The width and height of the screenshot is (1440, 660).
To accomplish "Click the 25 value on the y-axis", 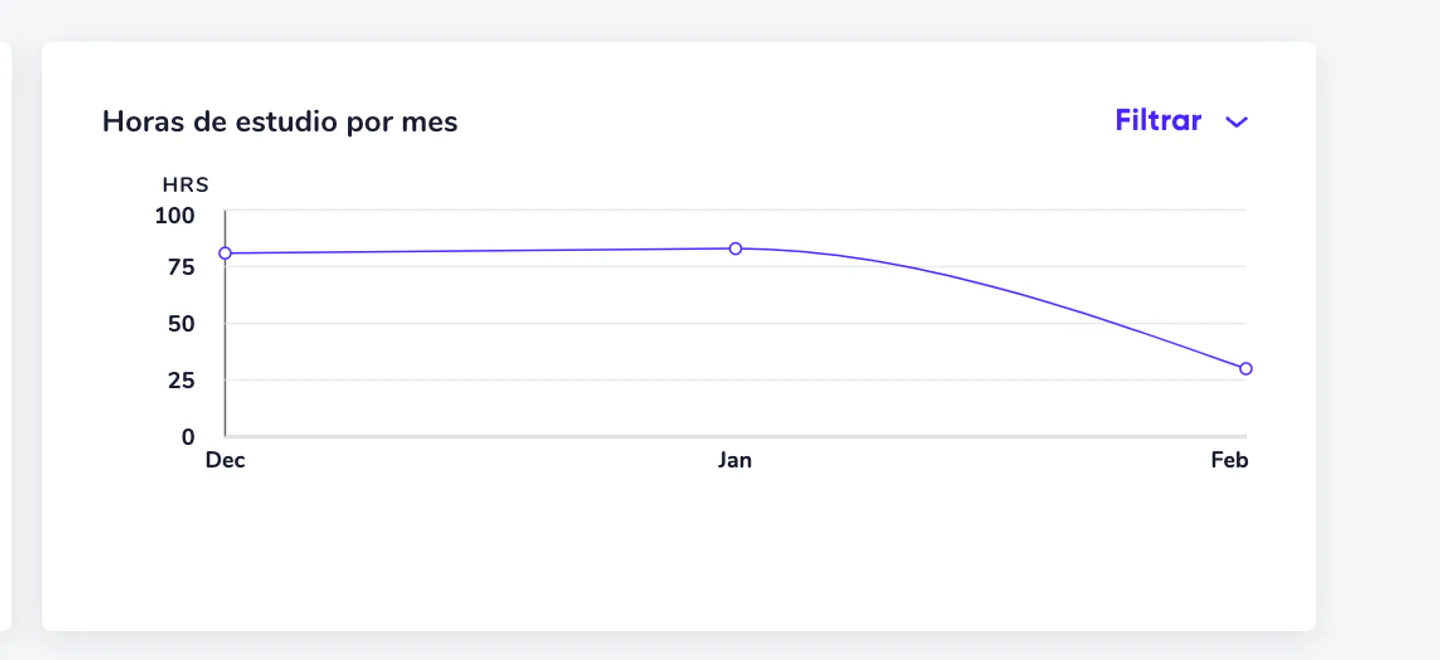I will pyautogui.click(x=181, y=380).
